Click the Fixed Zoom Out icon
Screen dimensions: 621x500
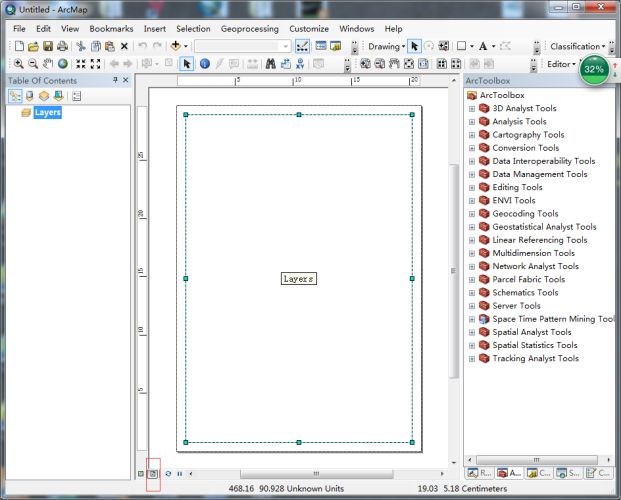tap(95, 64)
